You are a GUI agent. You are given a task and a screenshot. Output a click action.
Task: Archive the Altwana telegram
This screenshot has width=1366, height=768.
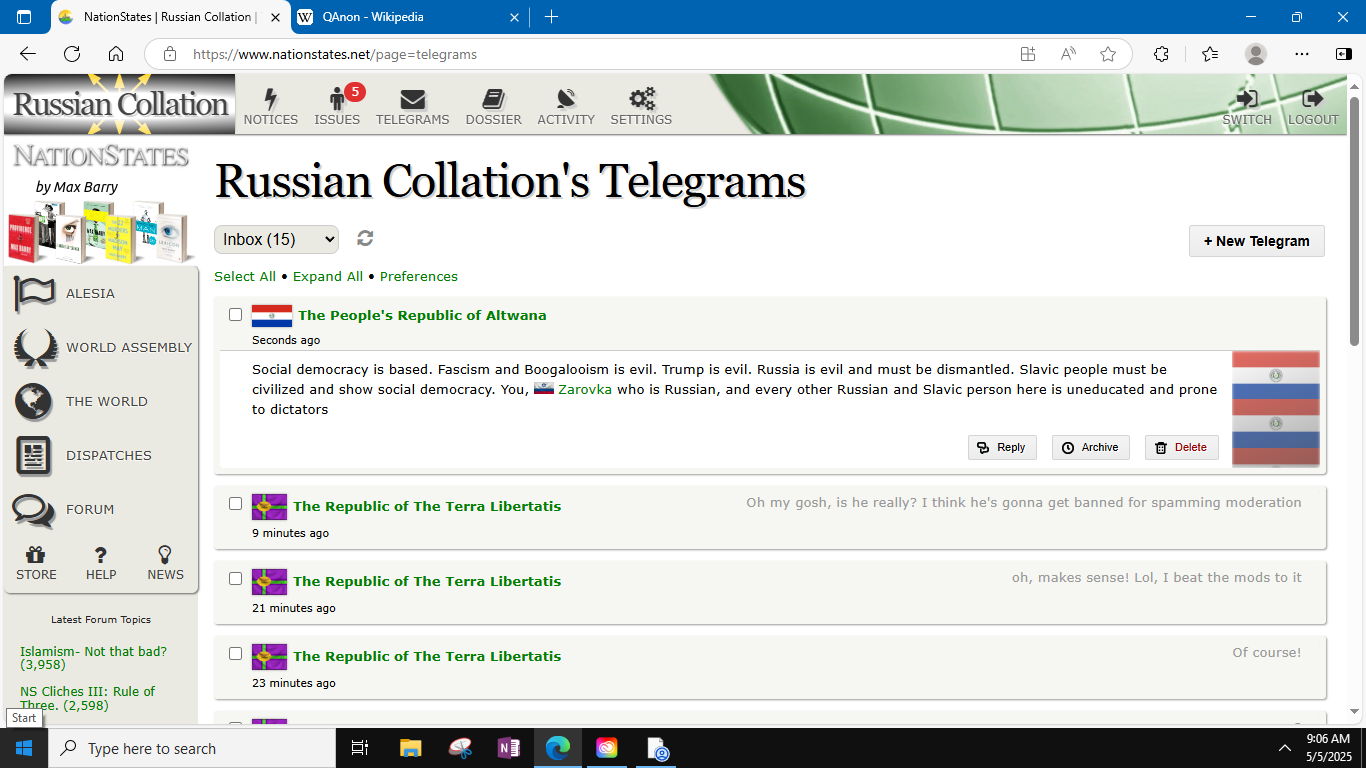(x=1090, y=447)
